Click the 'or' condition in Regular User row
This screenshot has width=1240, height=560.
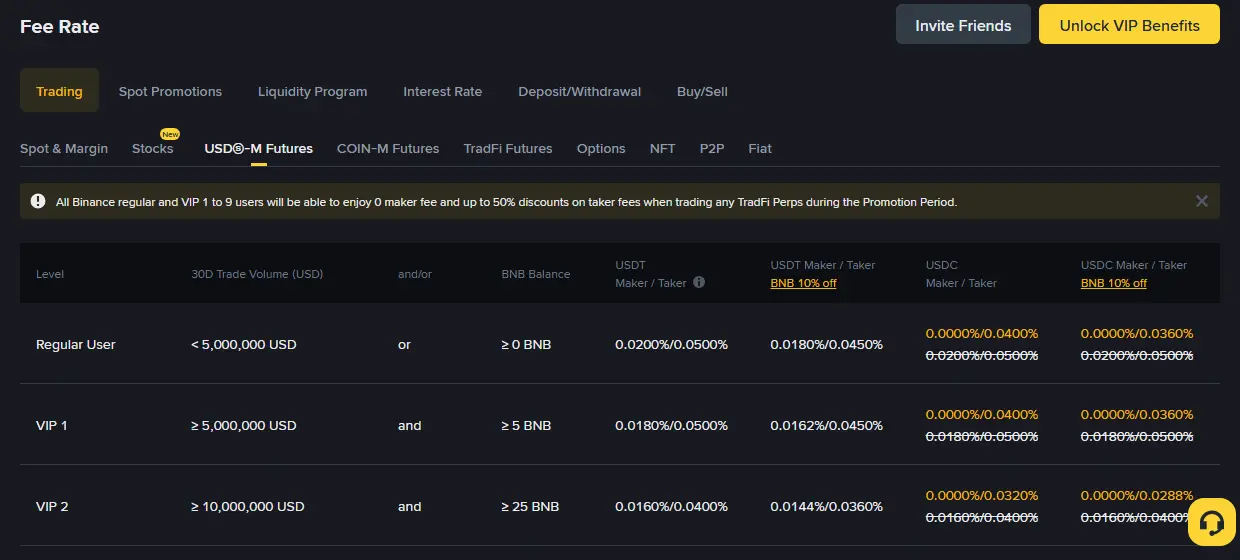404,344
